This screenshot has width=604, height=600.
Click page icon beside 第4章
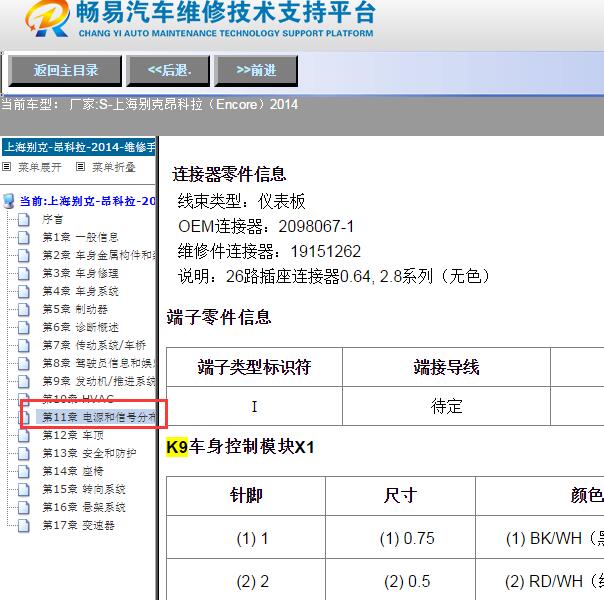tap(24, 291)
